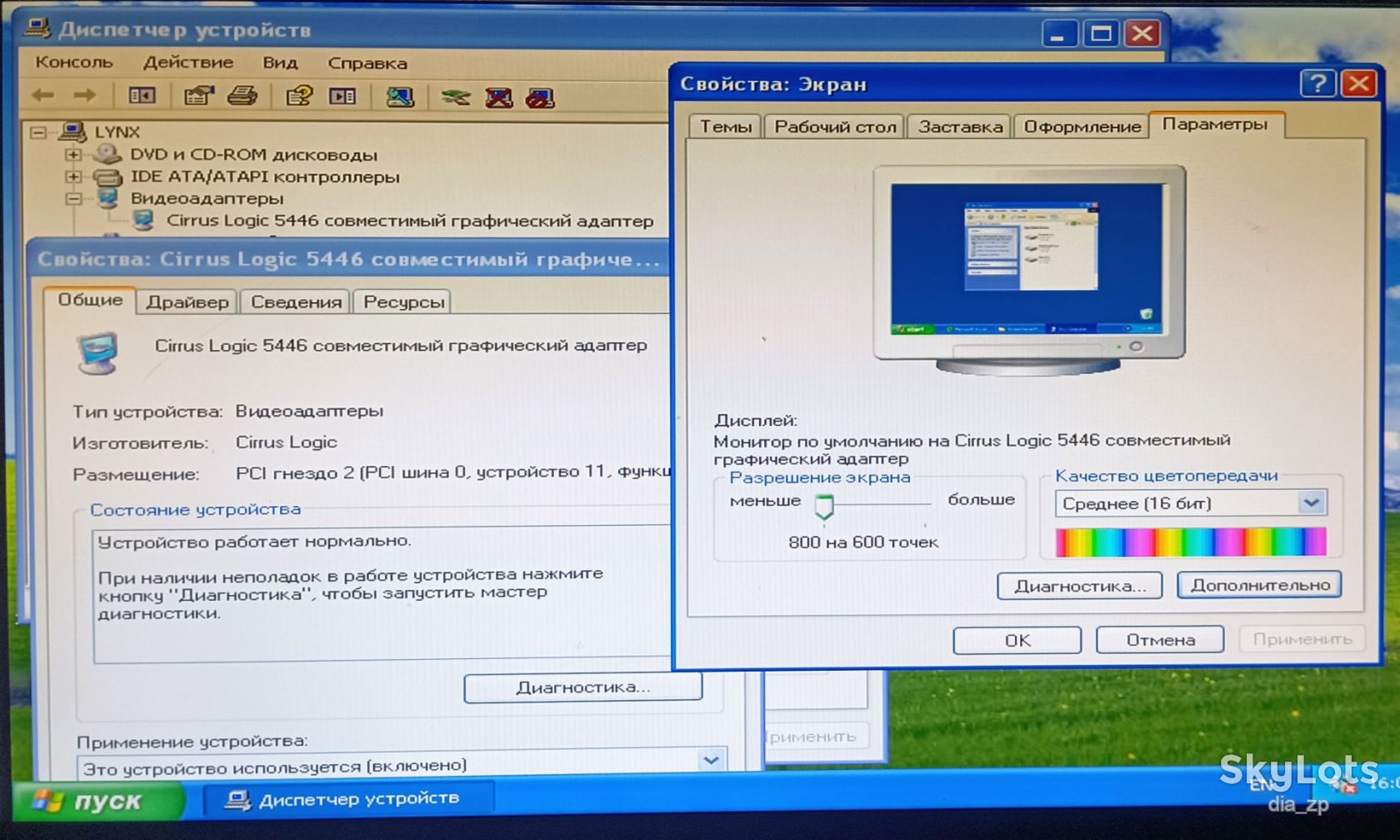
Task: Click the Disable device toolbar icon
Action: click(x=540, y=98)
